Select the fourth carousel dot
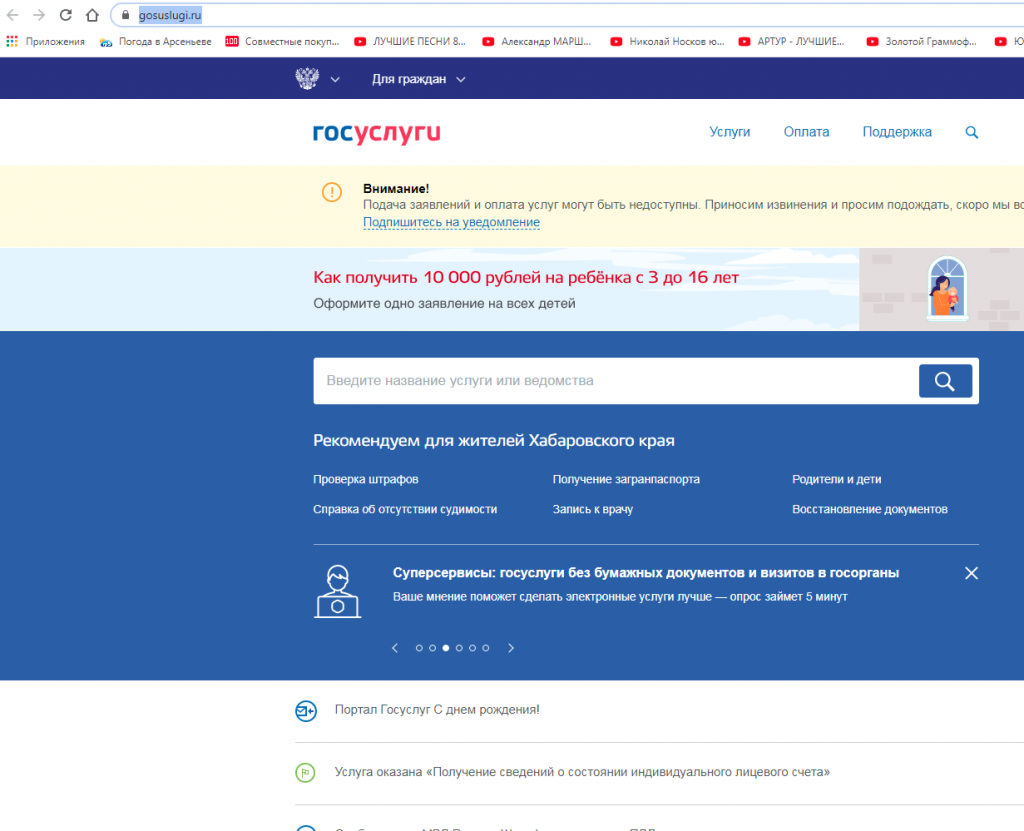1024x831 pixels. tap(459, 648)
